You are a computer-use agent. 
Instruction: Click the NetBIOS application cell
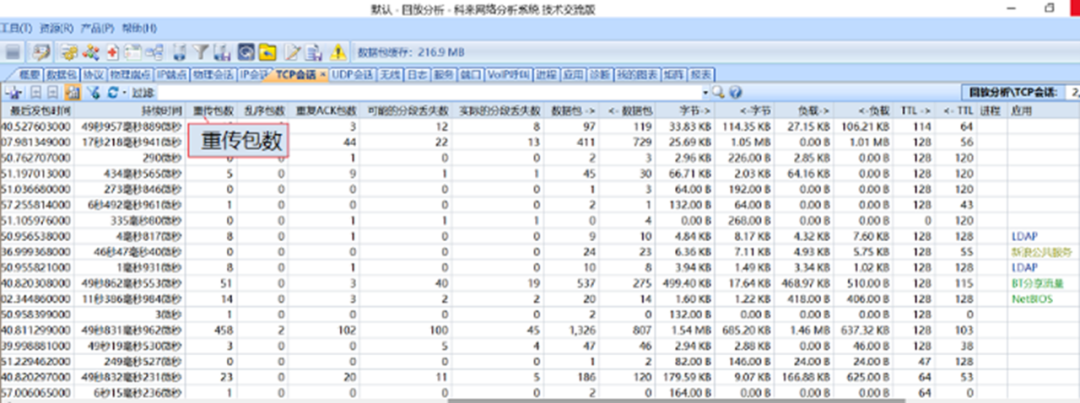(1030, 299)
